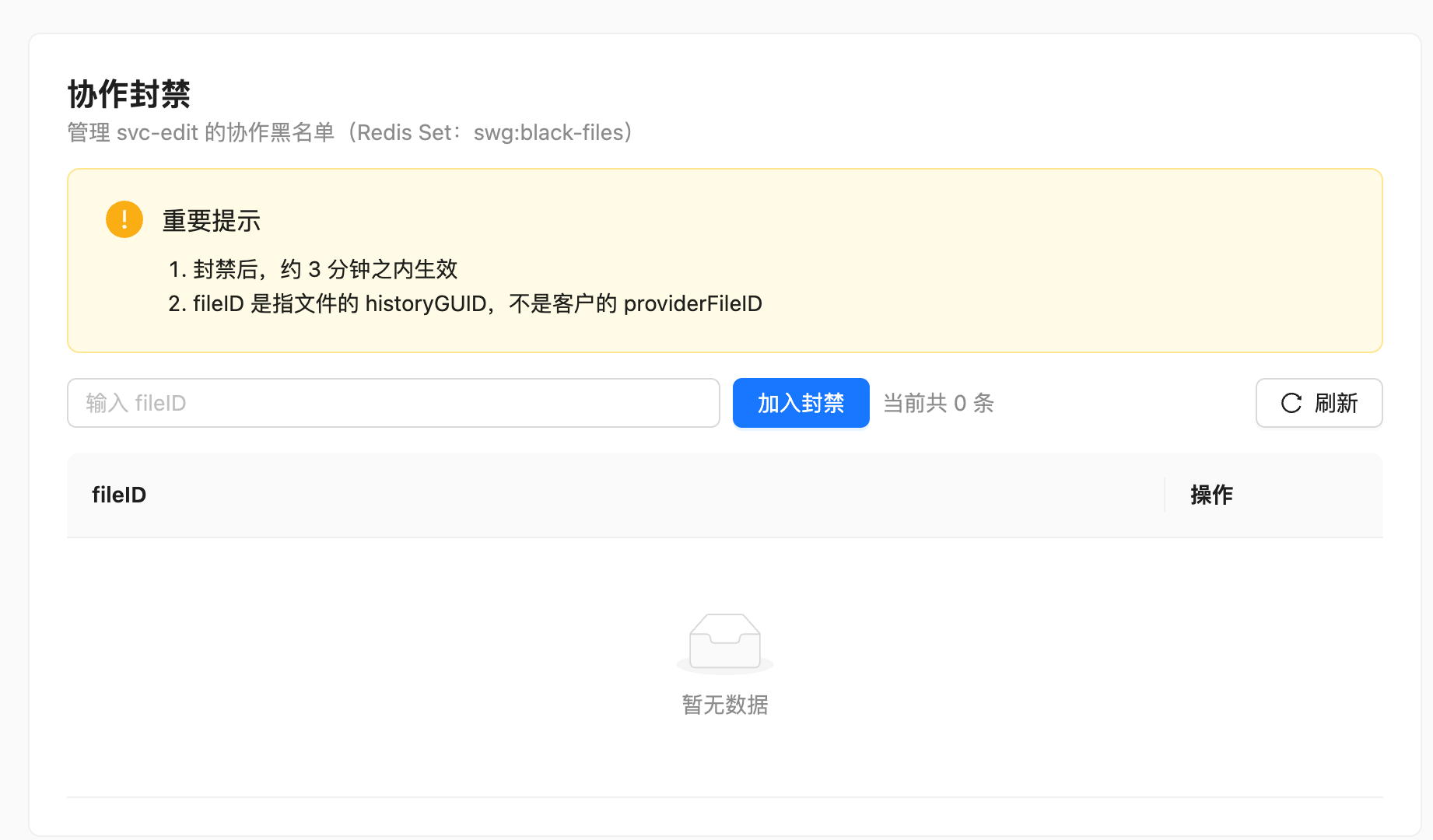This screenshot has height=840, width=1433.
Task: Click the 刷新 button
Action: pos(1319,403)
